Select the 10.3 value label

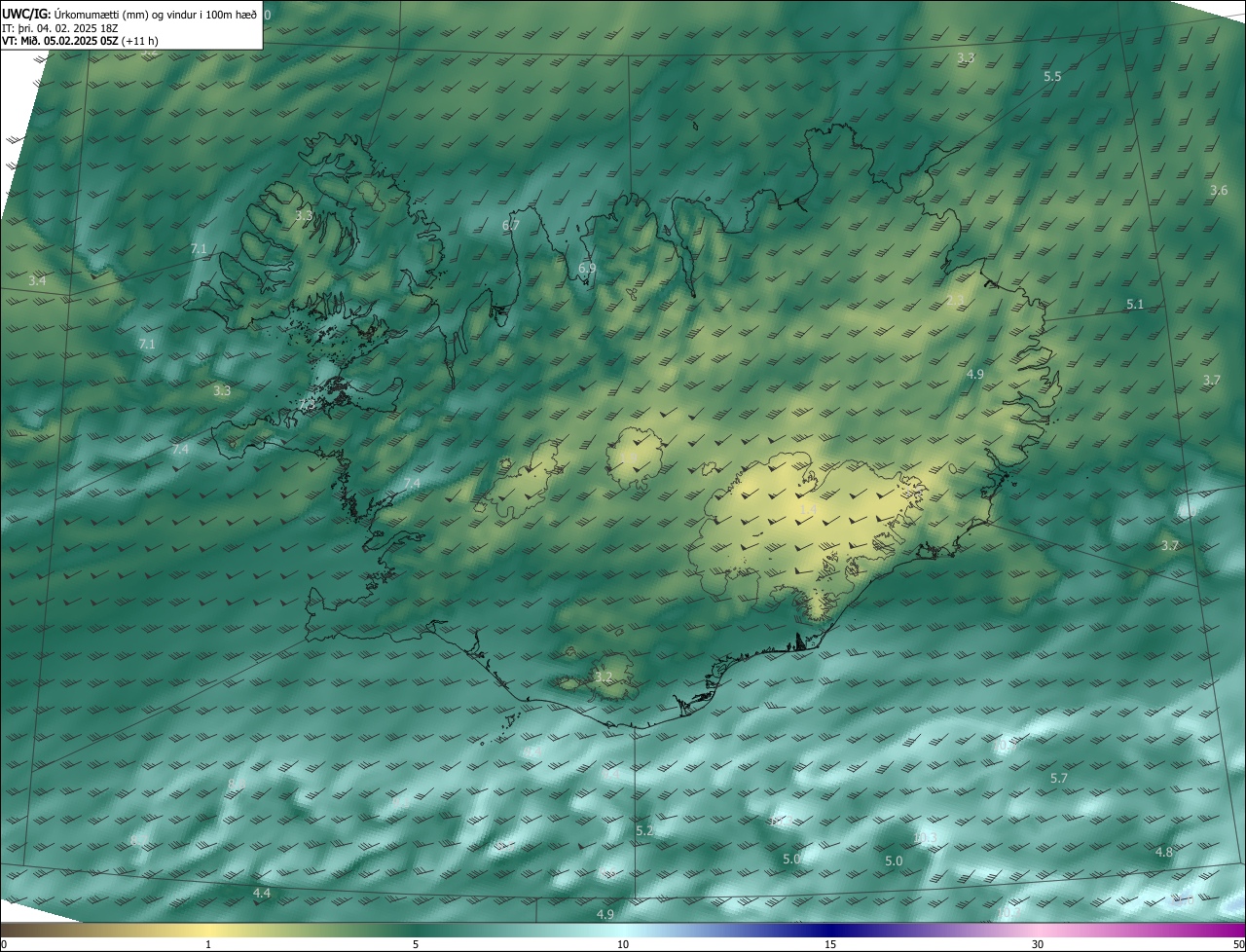tap(925, 837)
